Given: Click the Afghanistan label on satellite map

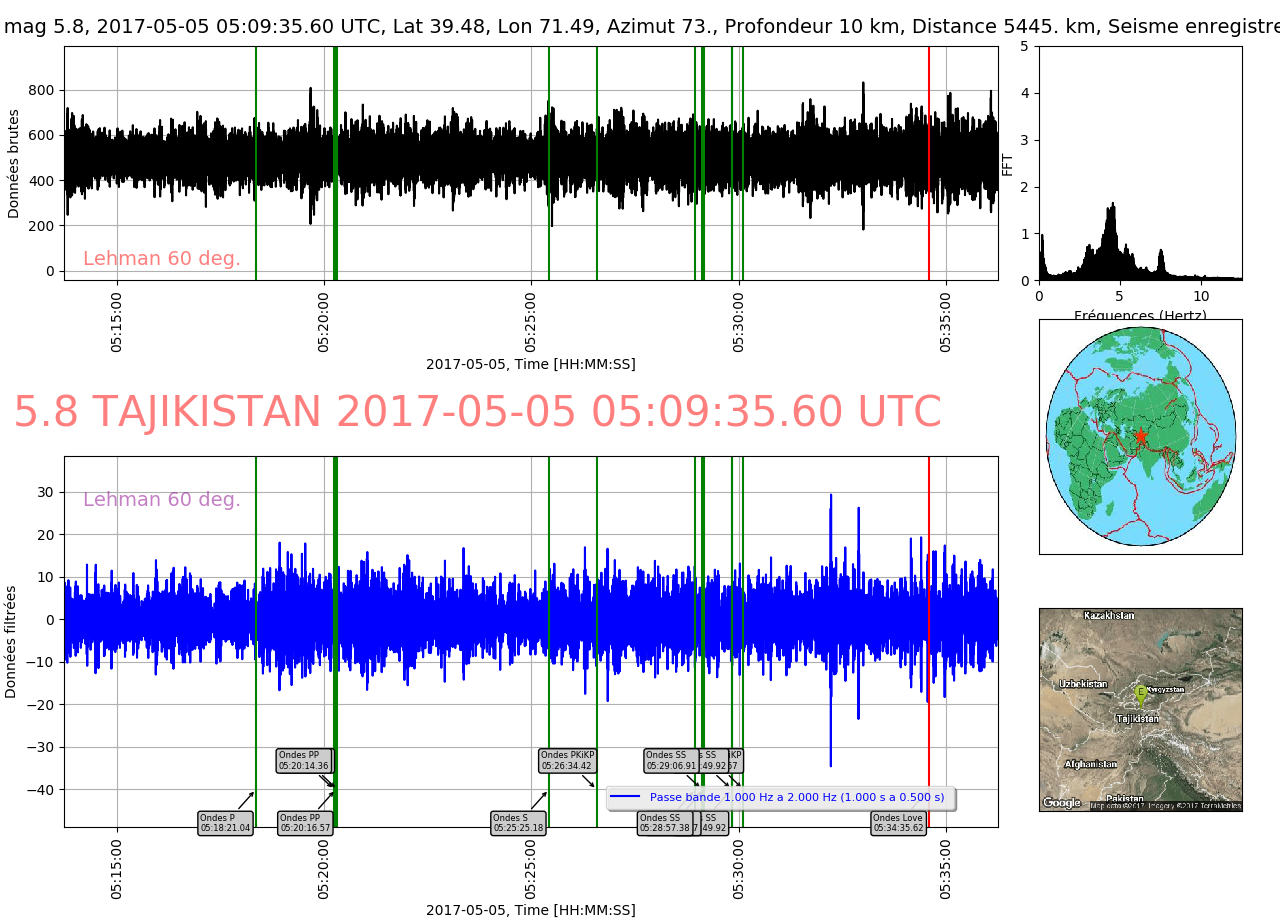Looking at the screenshot, I should [x=1091, y=764].
